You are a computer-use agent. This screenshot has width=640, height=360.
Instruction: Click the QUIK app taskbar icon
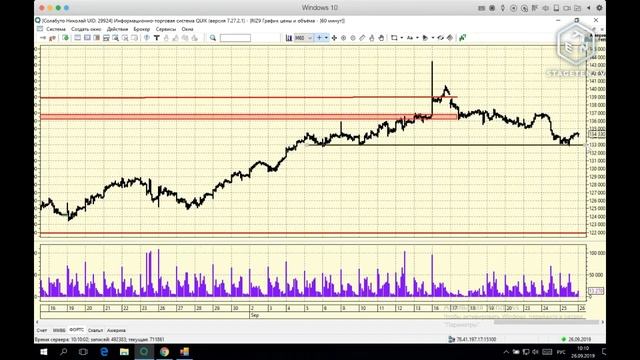[144, 352]
